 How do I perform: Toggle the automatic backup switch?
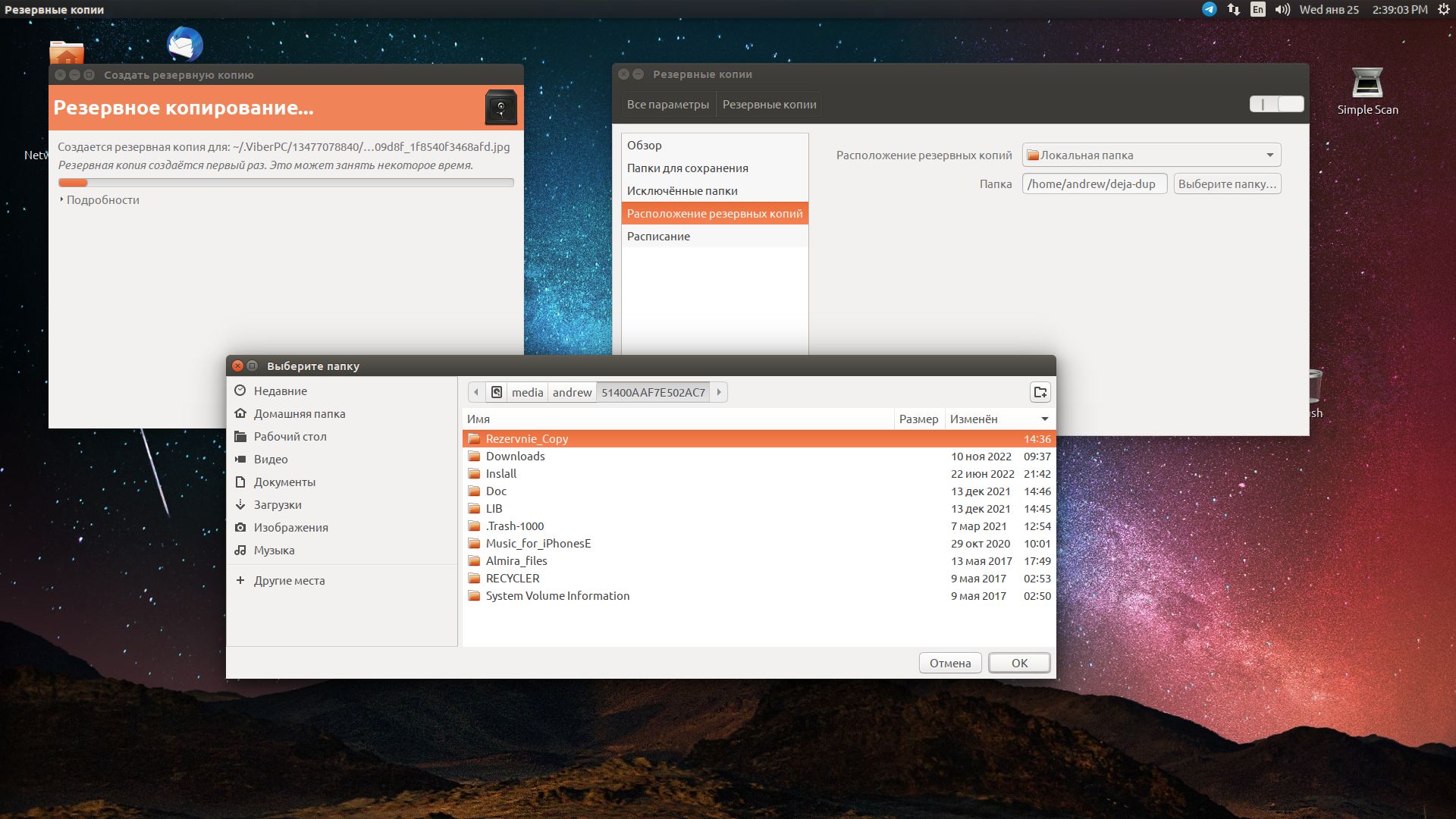pyautogui.click(x=1276, y=105)
